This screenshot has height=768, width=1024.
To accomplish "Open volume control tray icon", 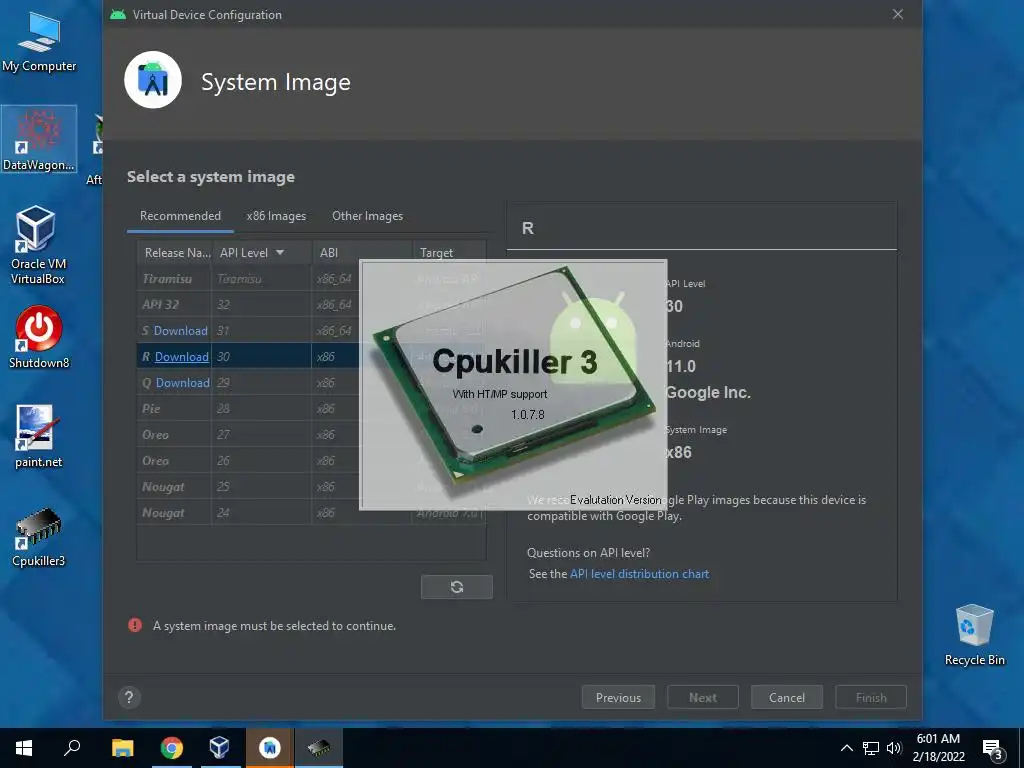I will coord(894,748).
